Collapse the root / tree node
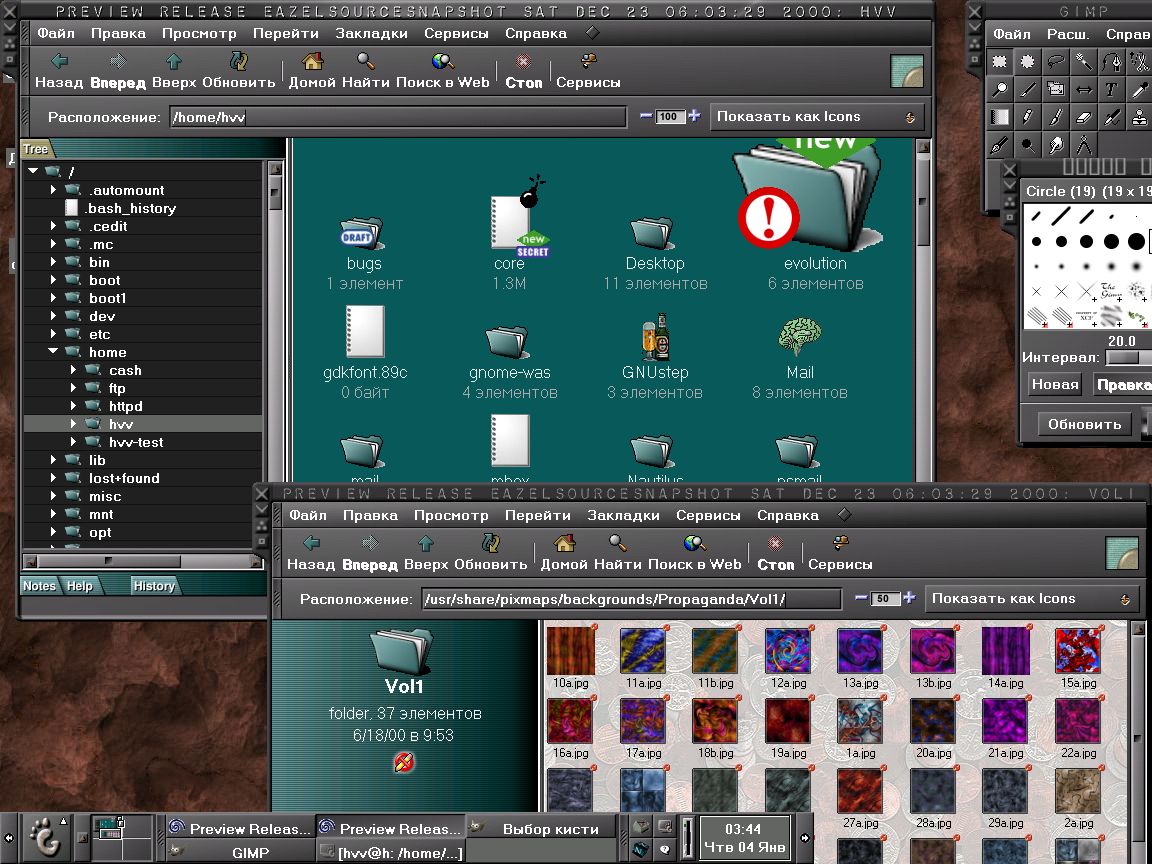This screenshot has width=1152, height=864. [33, 170]
